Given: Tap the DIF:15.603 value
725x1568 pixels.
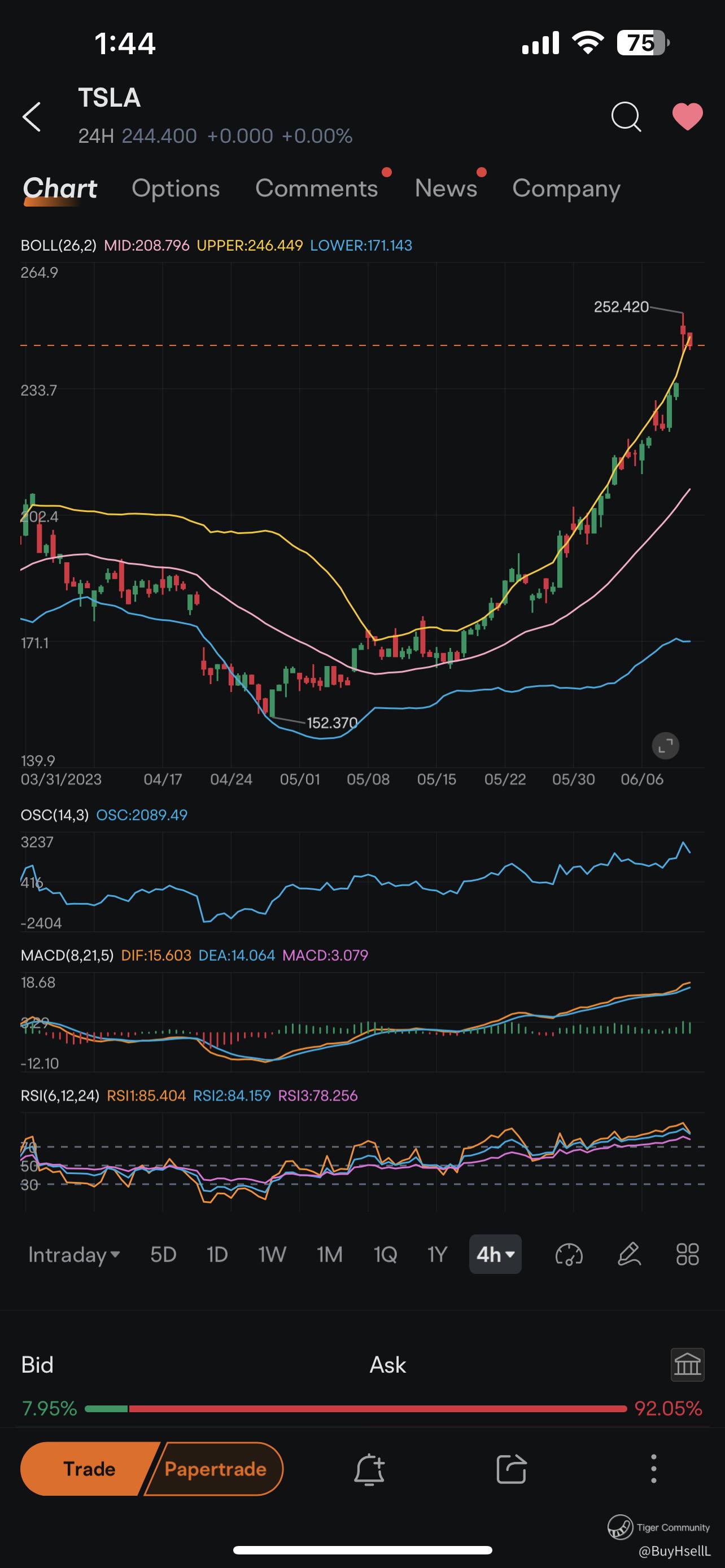Looking at the screenshot, I should [156, 955].
